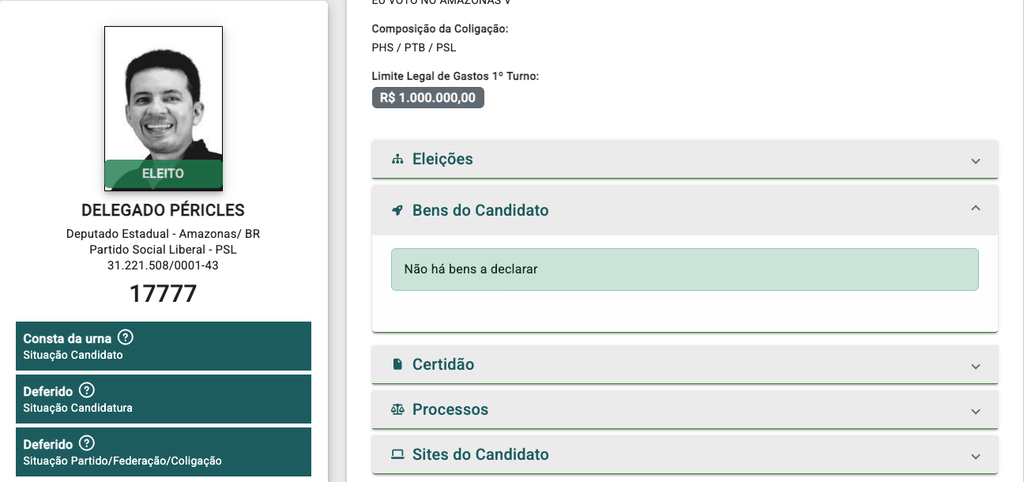Viewport: 1024px width, 482px height.
Task: Click the laptop icon beside Sites do Candidato
Action: click(397, 455)
